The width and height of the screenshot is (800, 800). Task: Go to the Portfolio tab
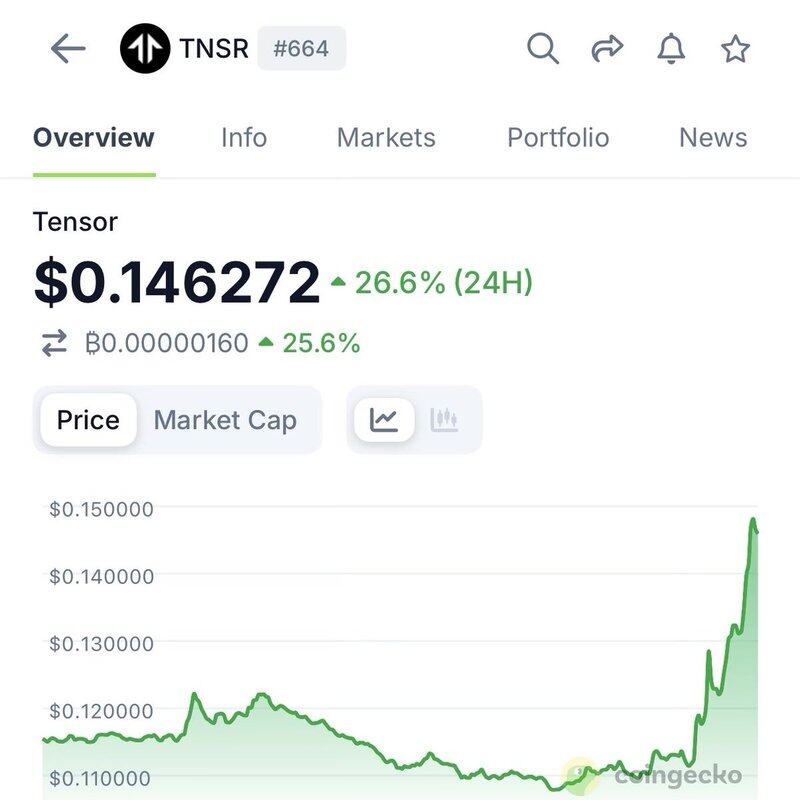558,138
